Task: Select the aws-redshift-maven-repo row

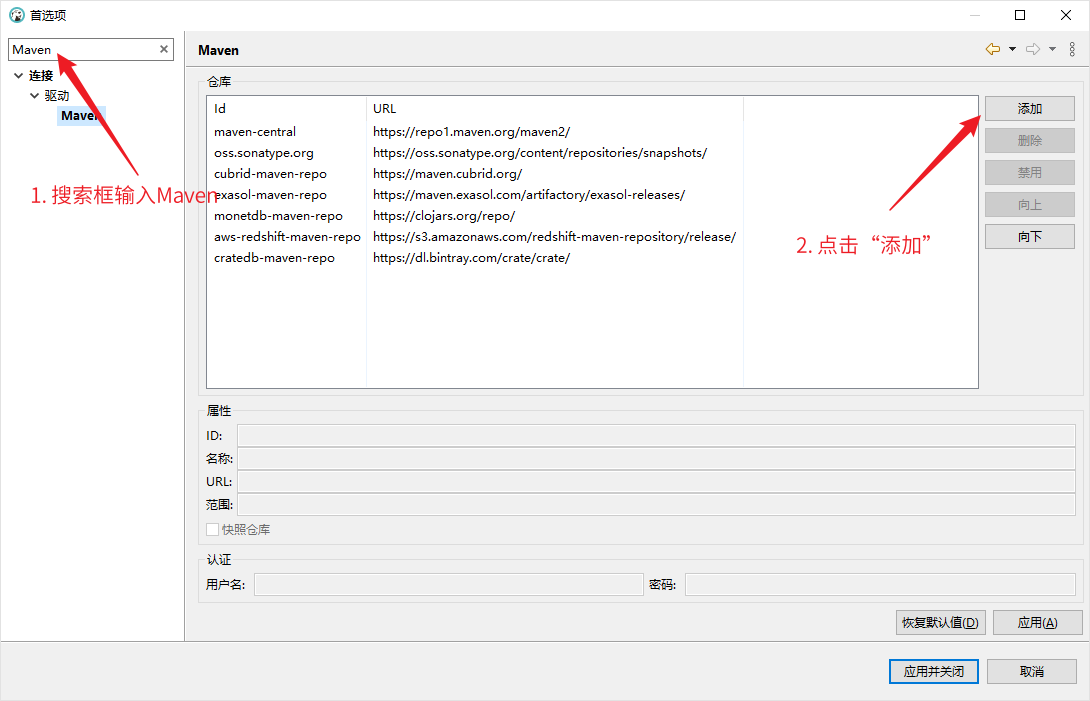Action: point(287,237)
